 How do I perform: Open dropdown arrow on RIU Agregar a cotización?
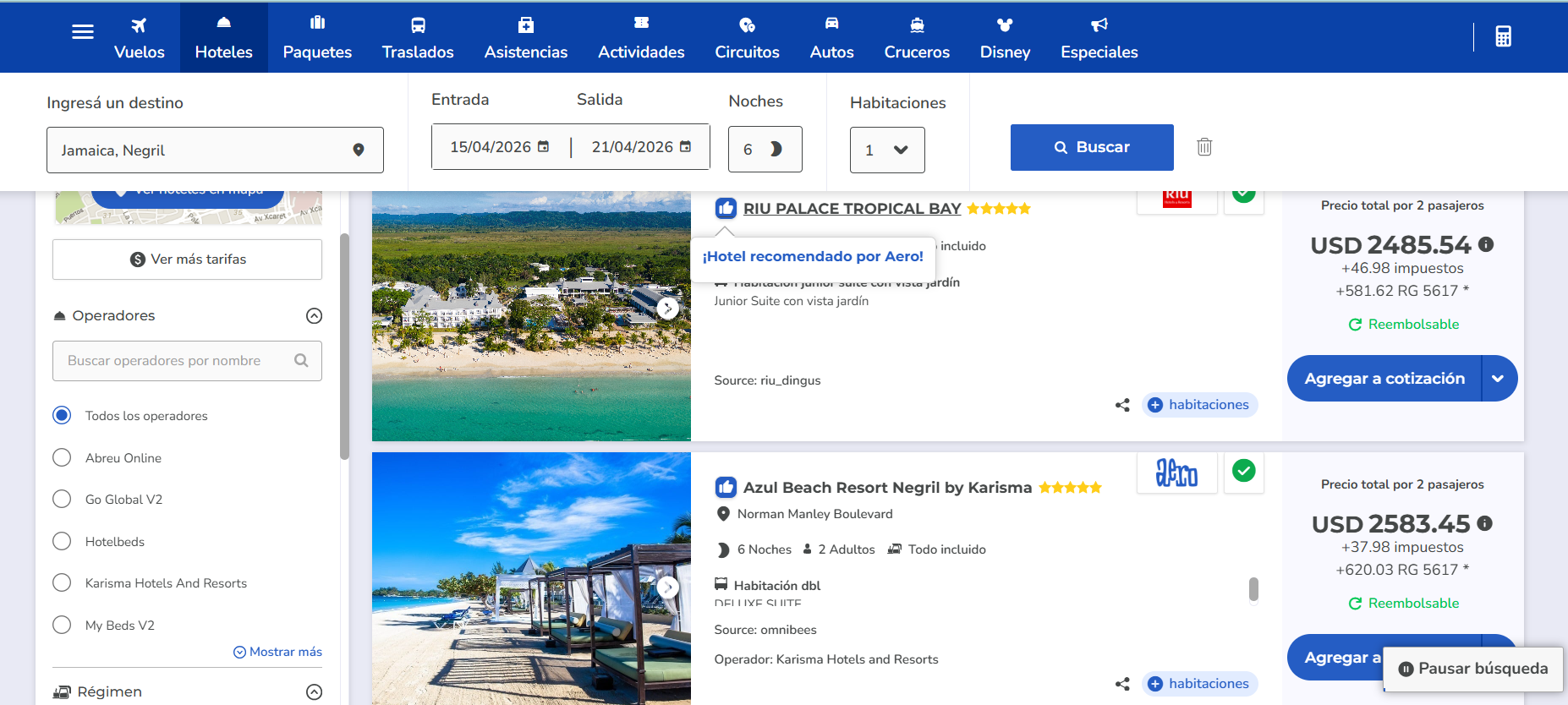coord(1499,379)
